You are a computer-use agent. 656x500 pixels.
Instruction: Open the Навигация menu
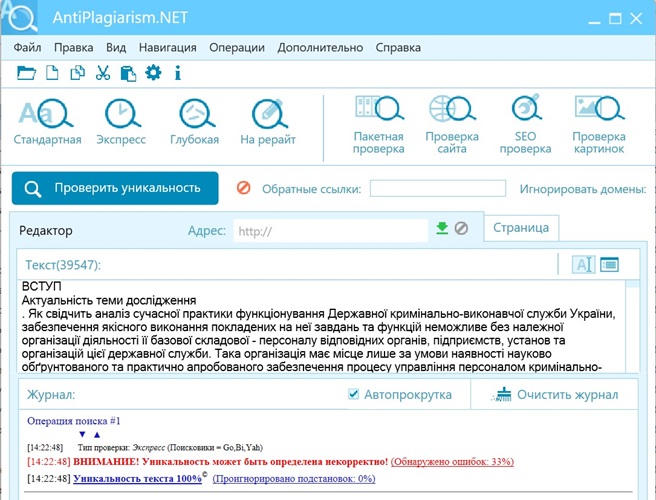(168, 48)
